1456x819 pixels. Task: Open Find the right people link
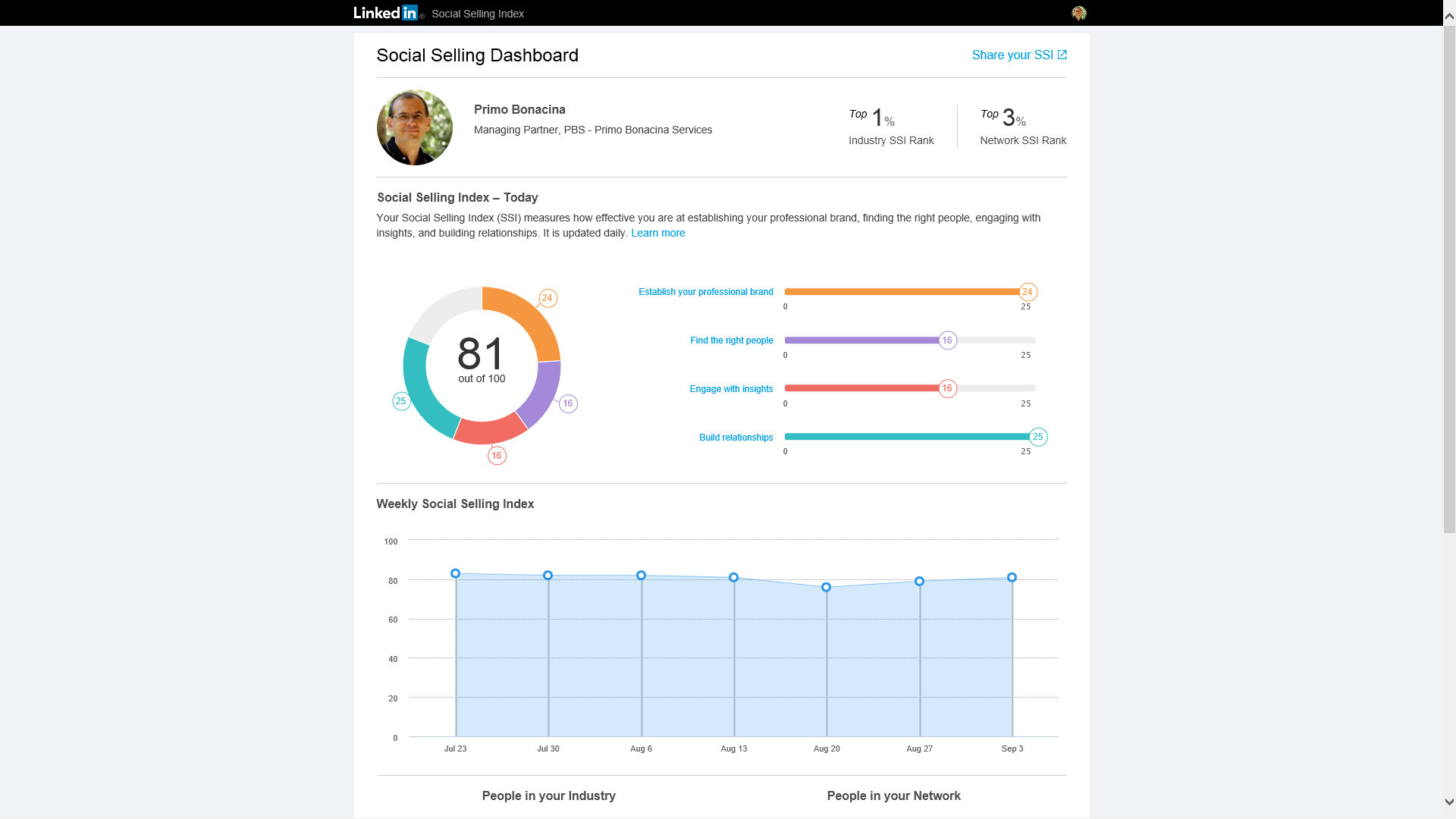click(x=732, y=340)
